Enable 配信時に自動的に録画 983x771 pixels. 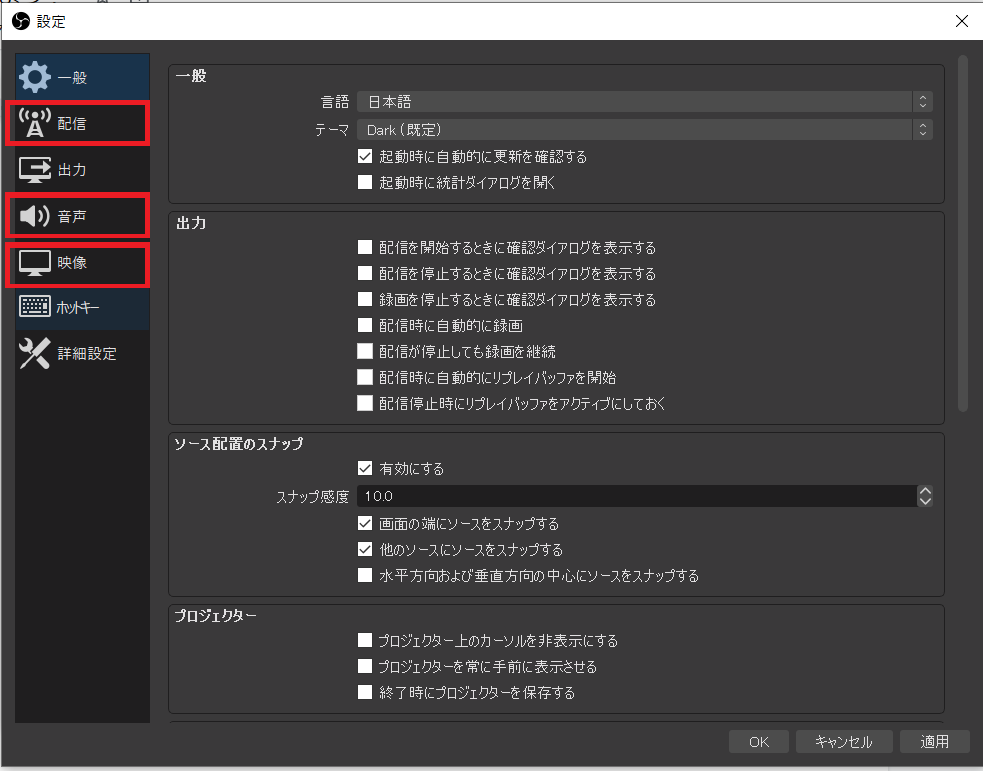(x=365, y=325)
